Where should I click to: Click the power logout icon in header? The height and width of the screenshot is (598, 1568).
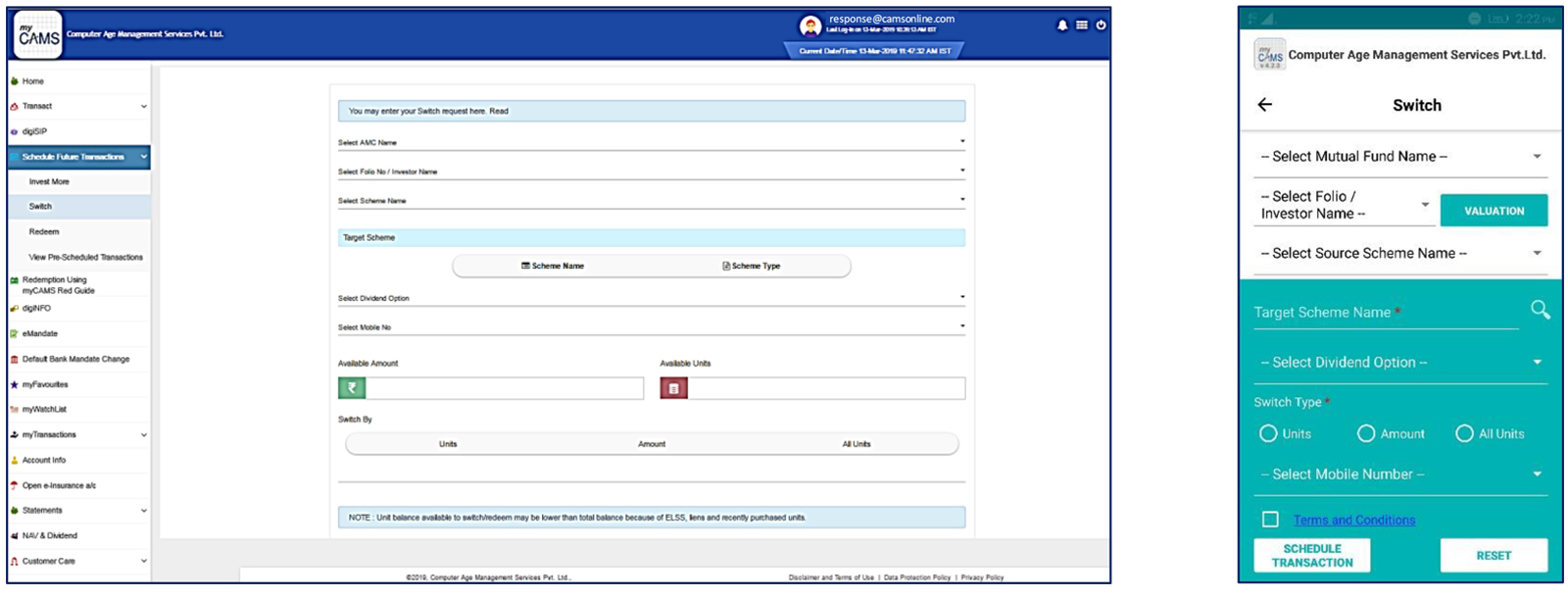click(x=1101, y=25)
